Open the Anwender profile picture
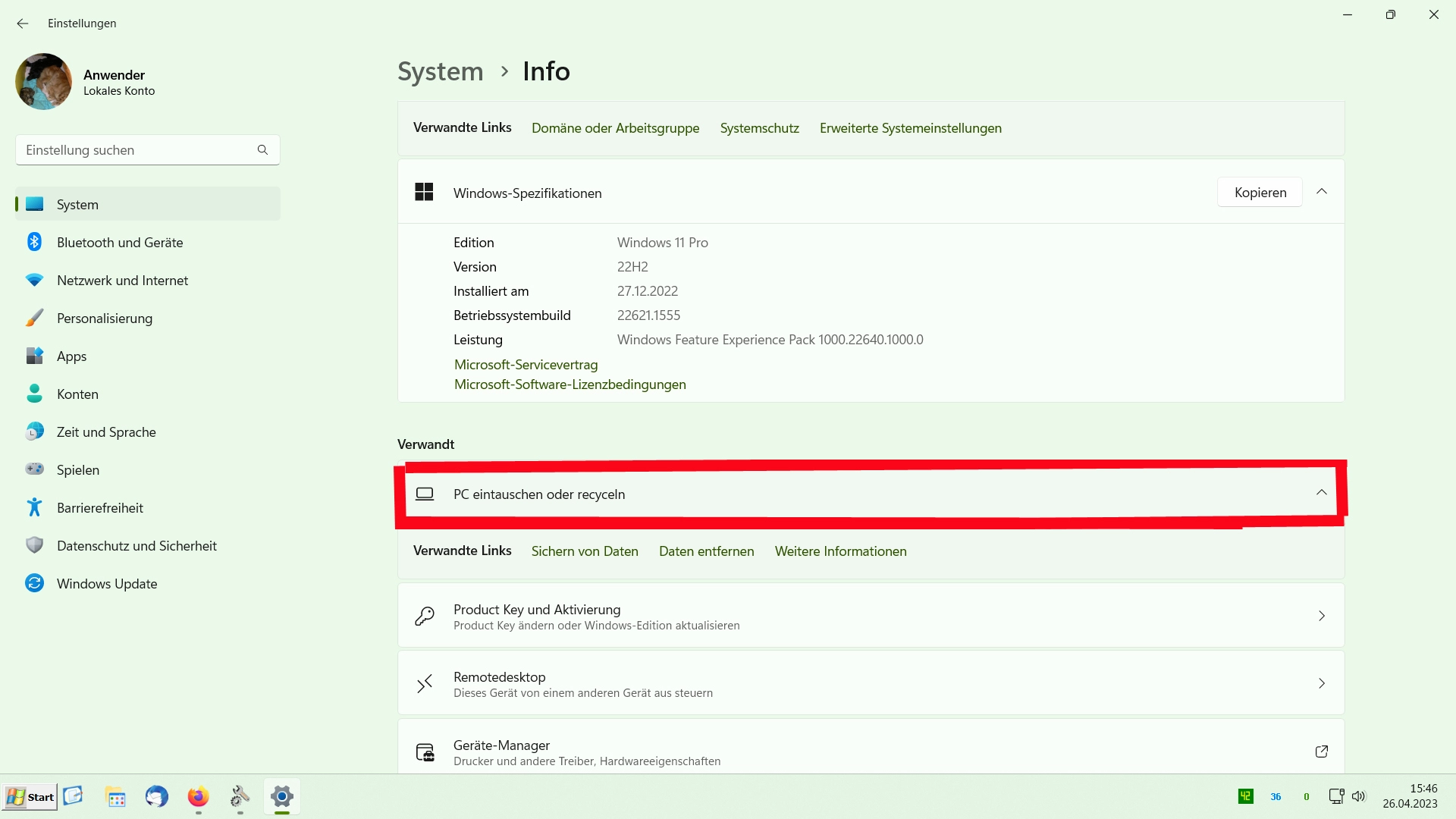The width and height of the screenshot is (1456, 819). pos(43,82)
